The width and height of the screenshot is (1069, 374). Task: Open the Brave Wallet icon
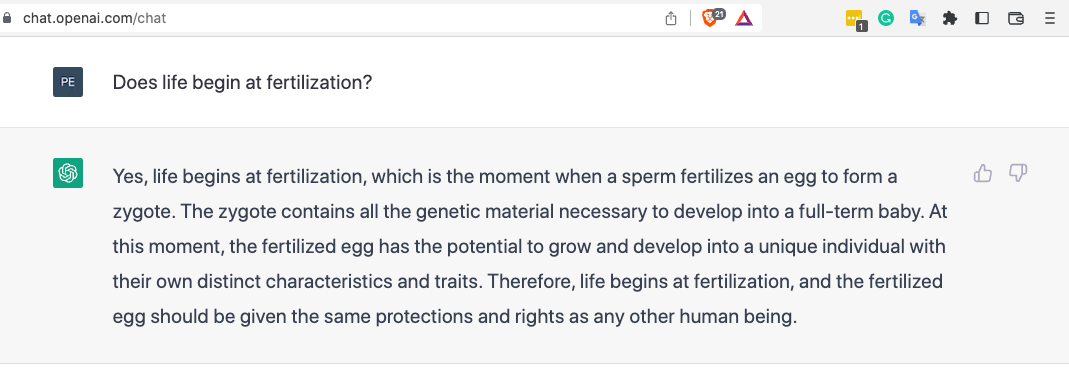point(1016,18)
